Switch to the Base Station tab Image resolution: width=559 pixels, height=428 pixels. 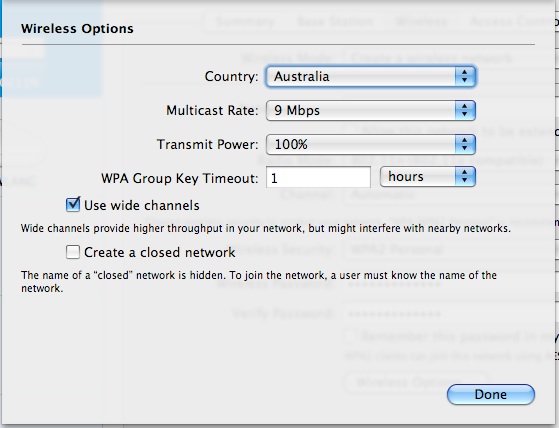click(x=335, y=22)
